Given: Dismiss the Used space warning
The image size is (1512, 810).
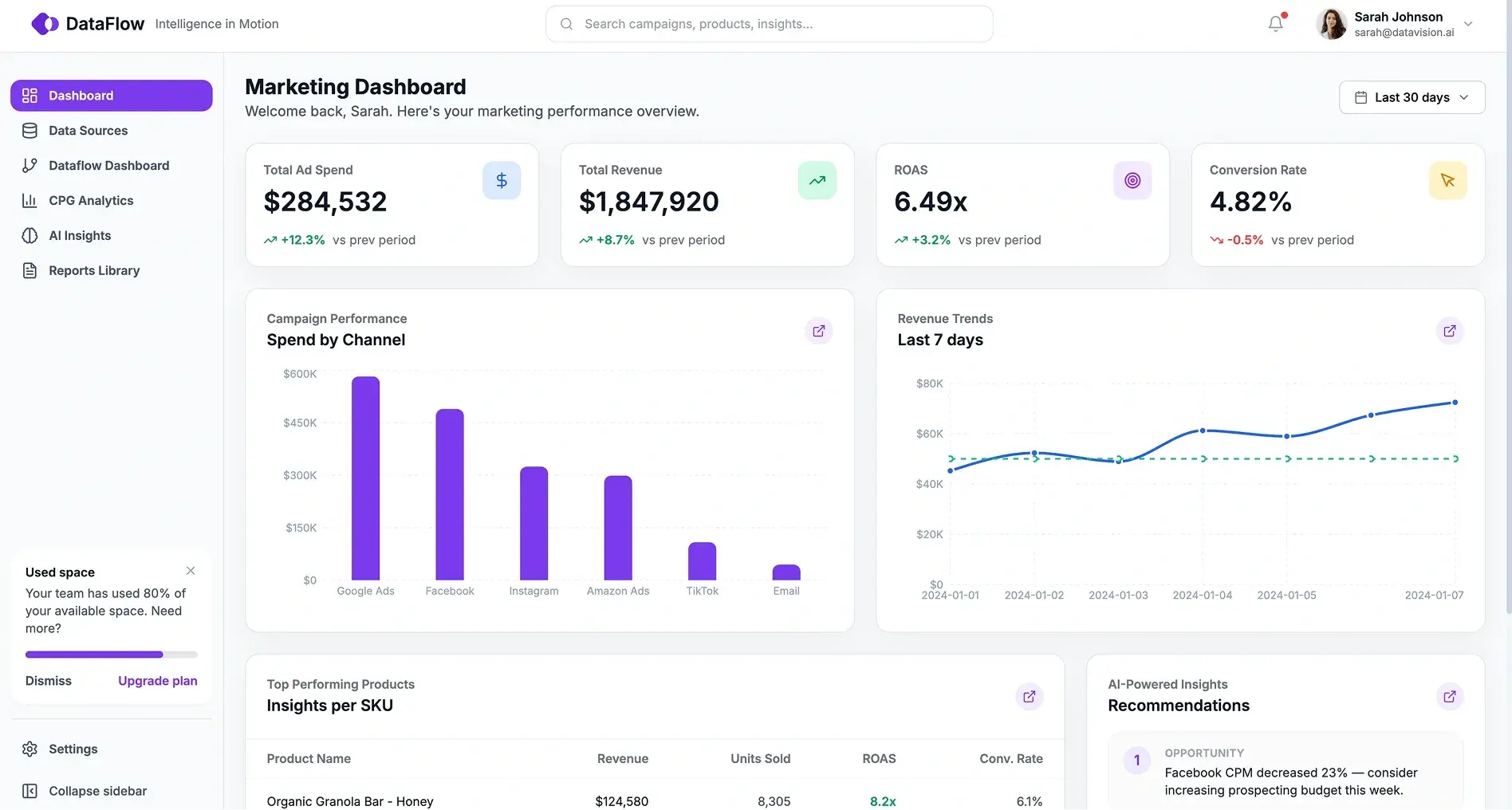Looking at the screenshot, I should (48, 680).
